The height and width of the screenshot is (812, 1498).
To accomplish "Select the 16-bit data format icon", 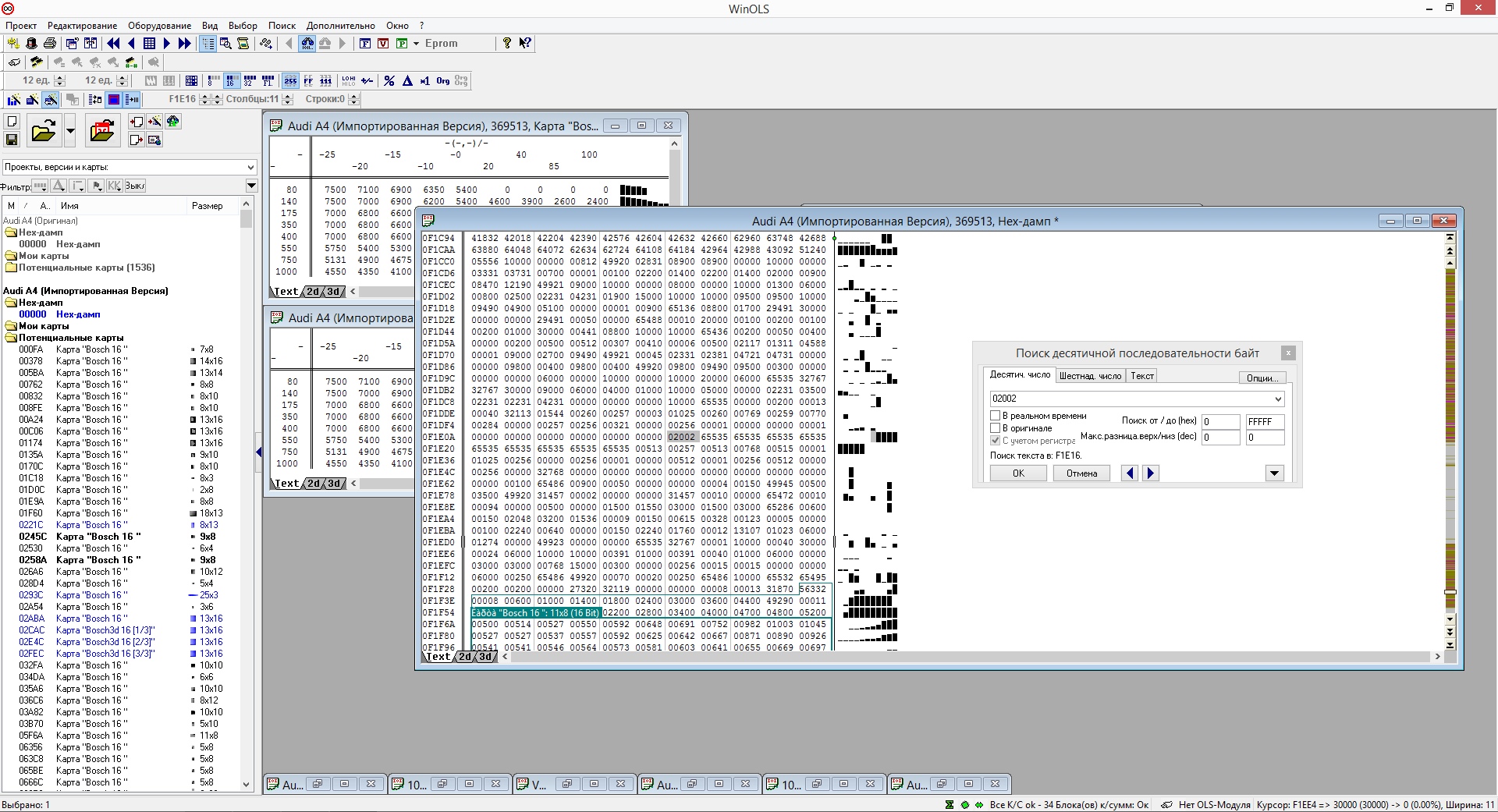I will (x=232, y=80).
